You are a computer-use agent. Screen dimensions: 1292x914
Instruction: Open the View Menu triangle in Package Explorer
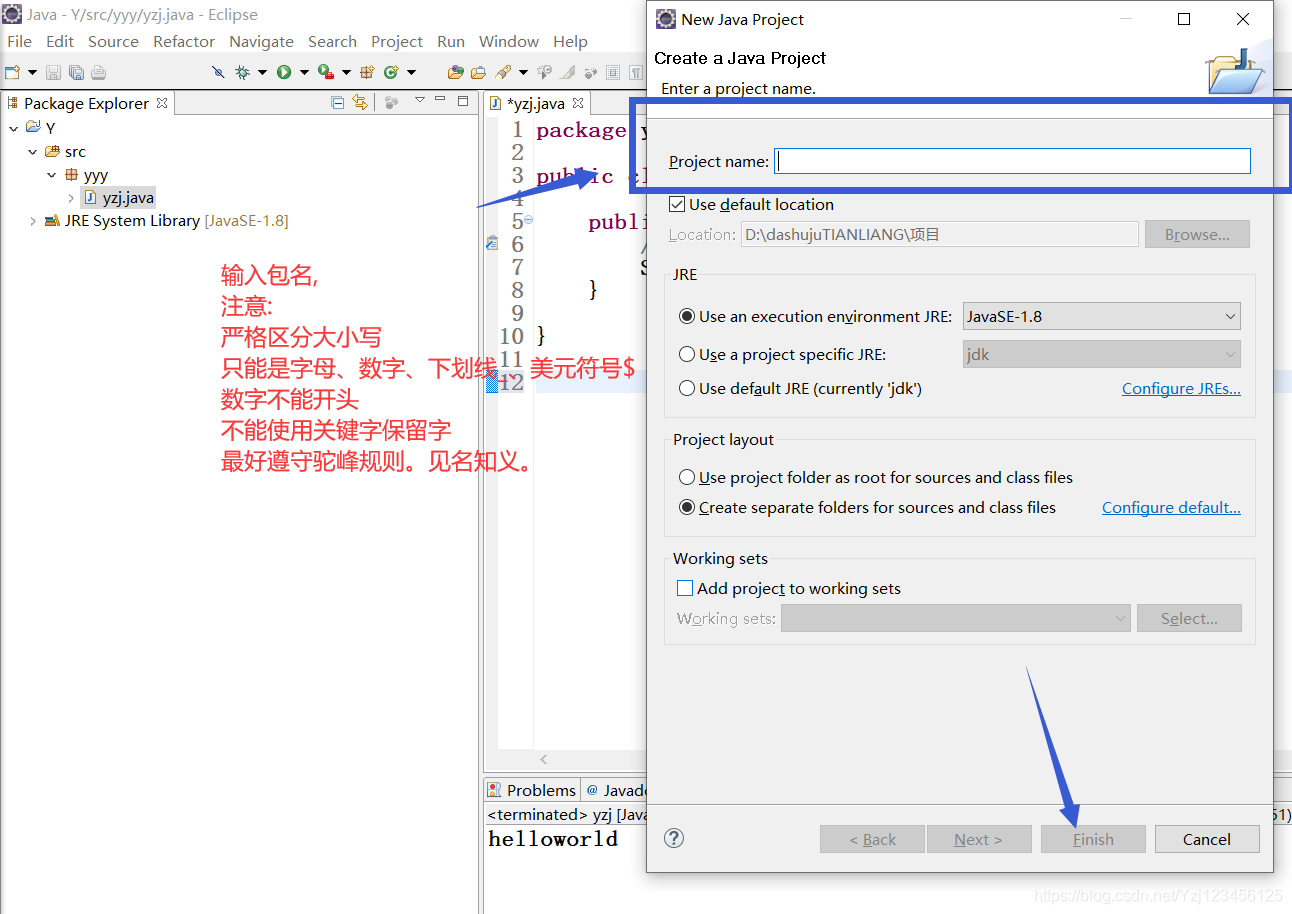click(420, 100)
